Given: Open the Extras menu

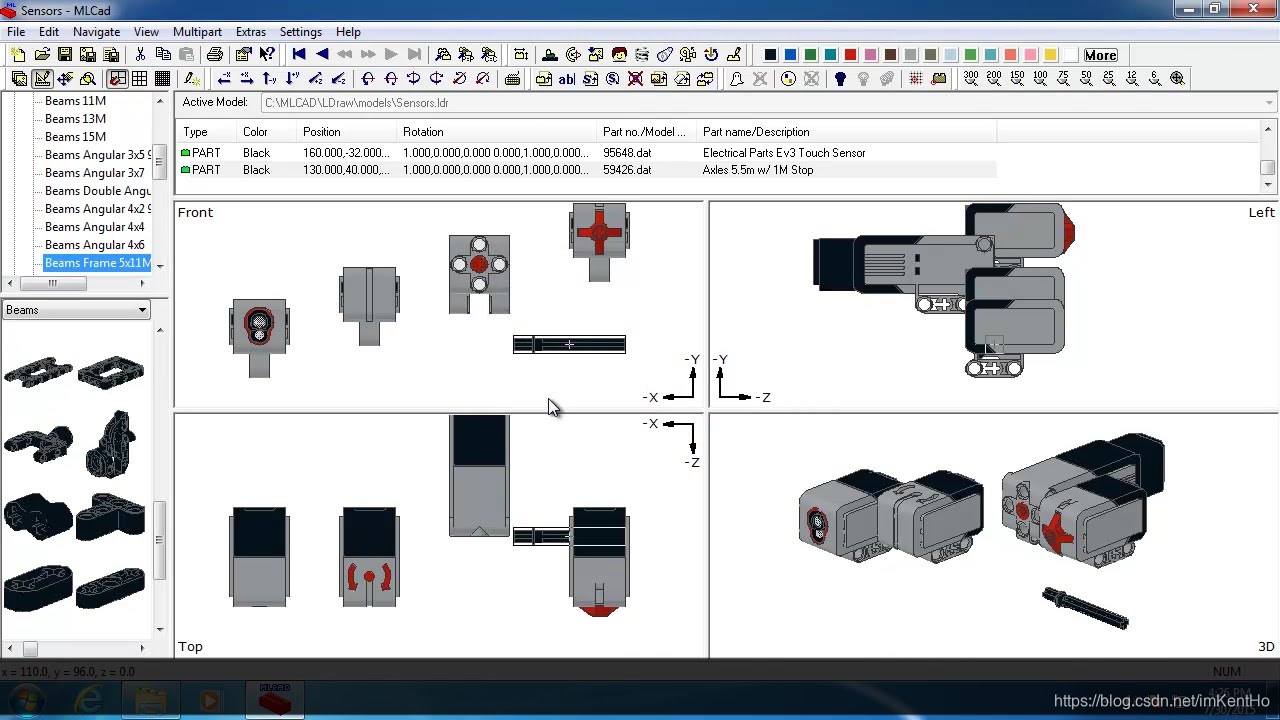Looking at the screenshot, I should click(x=251, y=32).
